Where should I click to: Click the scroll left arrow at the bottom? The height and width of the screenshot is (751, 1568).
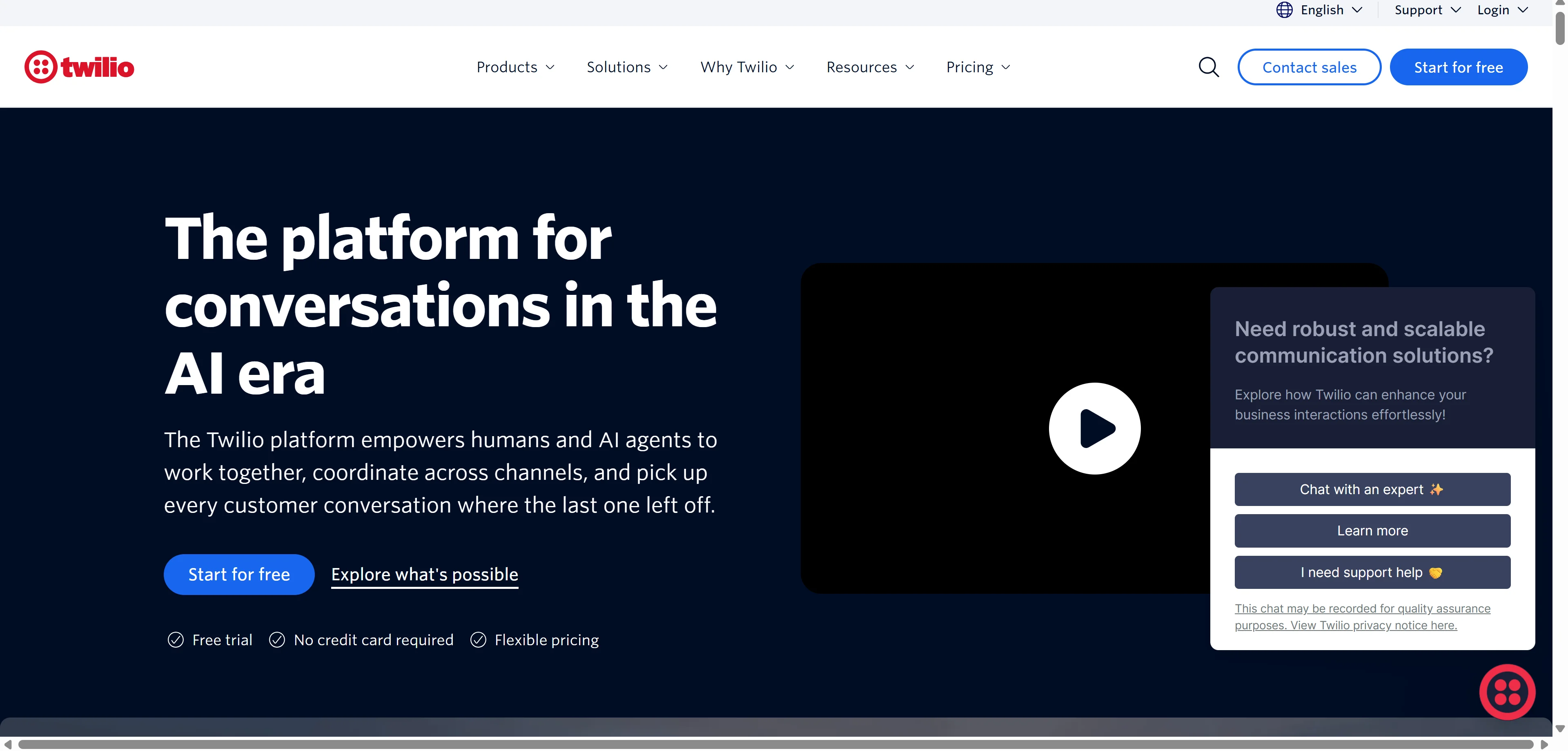click(7, 744)
